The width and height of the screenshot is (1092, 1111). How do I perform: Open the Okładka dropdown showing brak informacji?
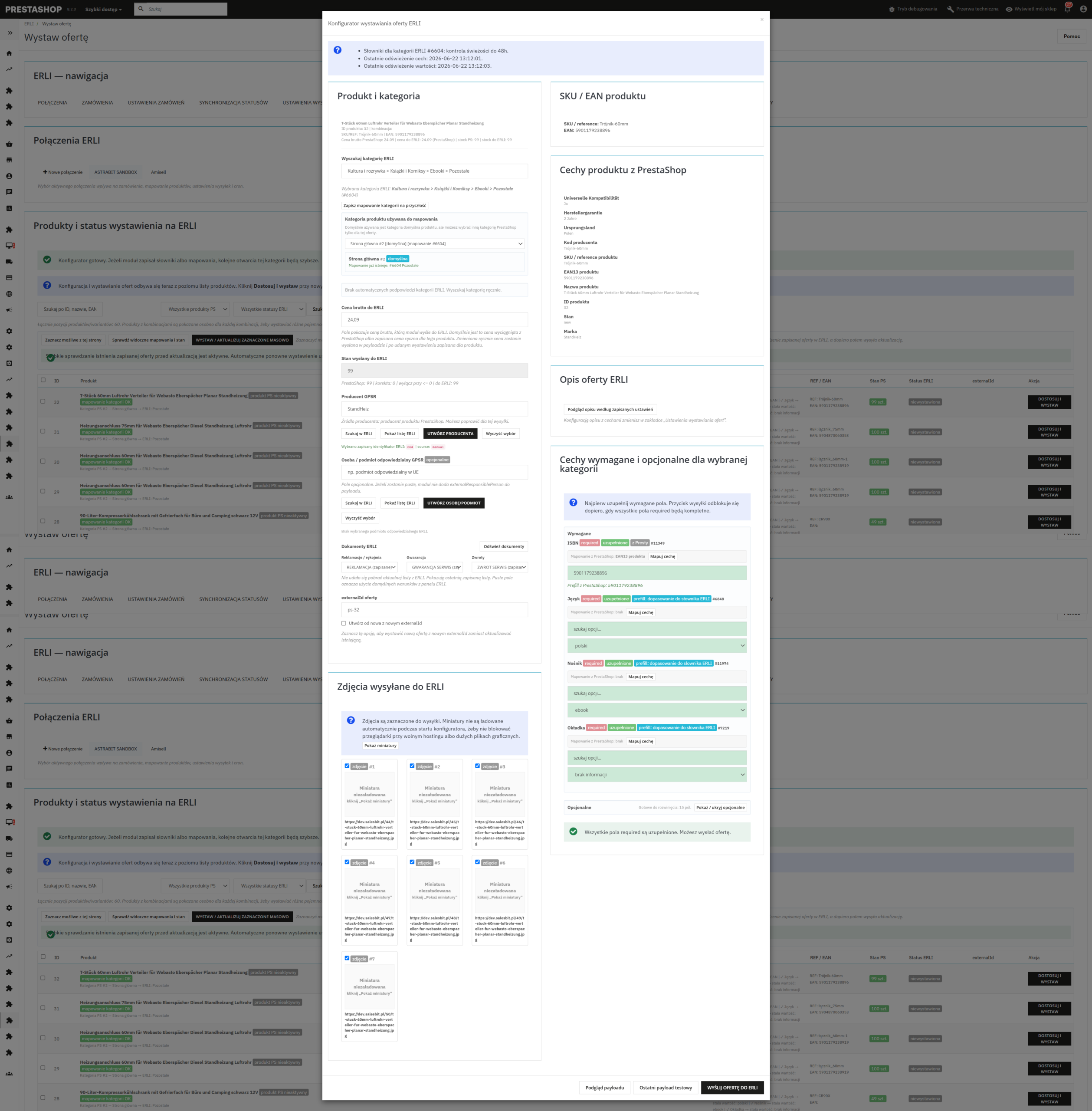coord(657,775)
